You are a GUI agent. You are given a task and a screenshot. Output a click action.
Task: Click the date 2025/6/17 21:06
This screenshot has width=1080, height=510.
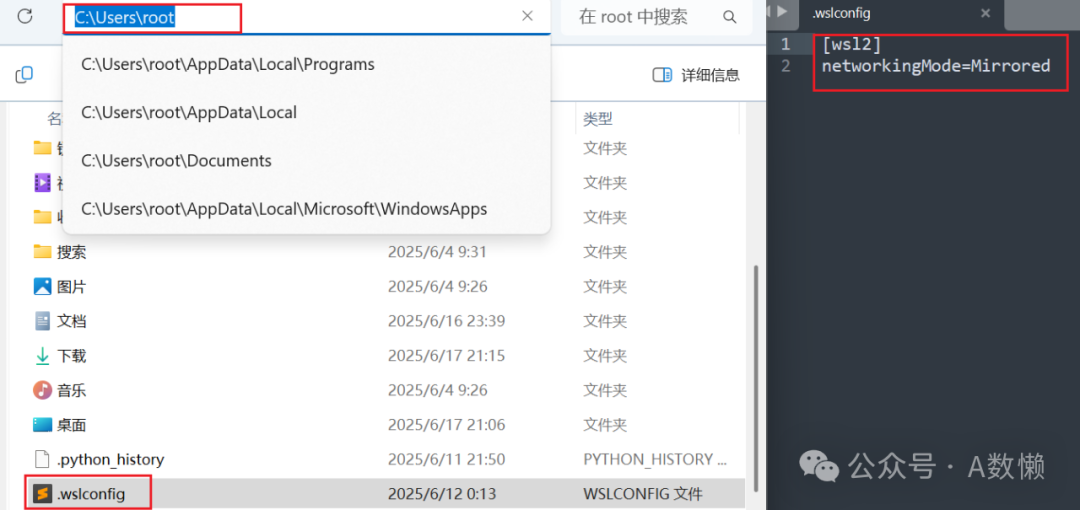pos(446,425)
